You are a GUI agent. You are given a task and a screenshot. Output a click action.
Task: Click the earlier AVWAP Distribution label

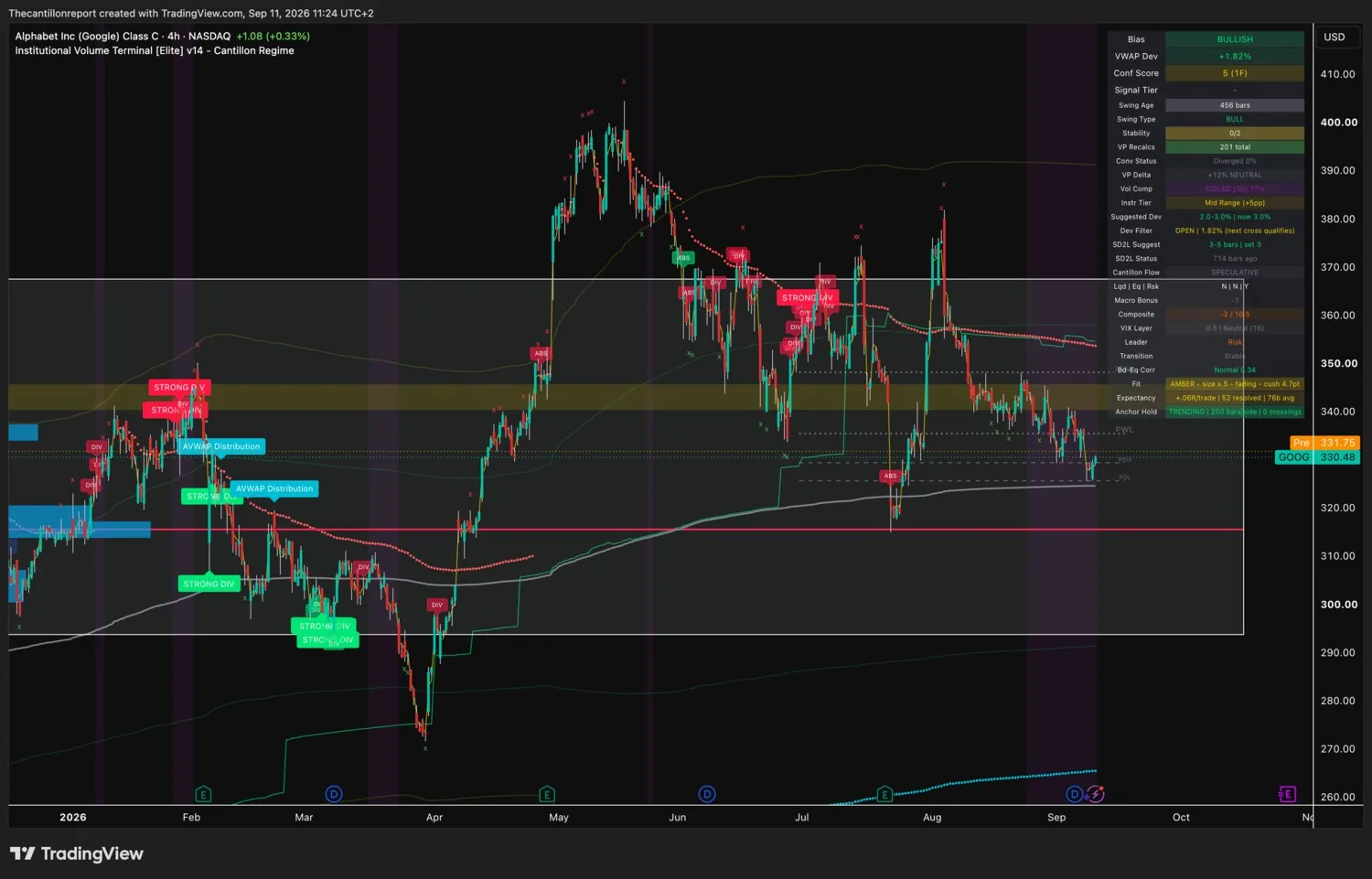[x=221, y=446]
